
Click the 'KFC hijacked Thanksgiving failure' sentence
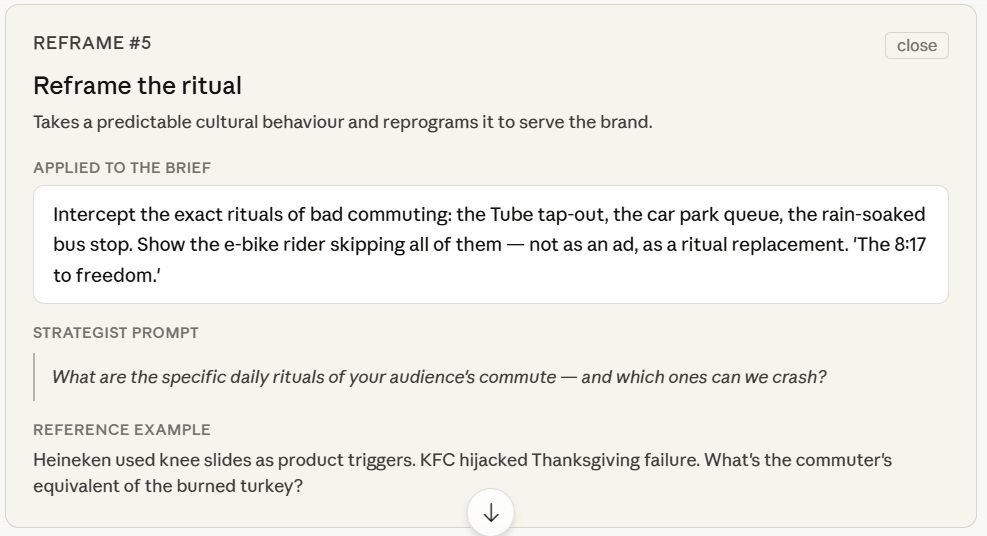tap(560, 460)
